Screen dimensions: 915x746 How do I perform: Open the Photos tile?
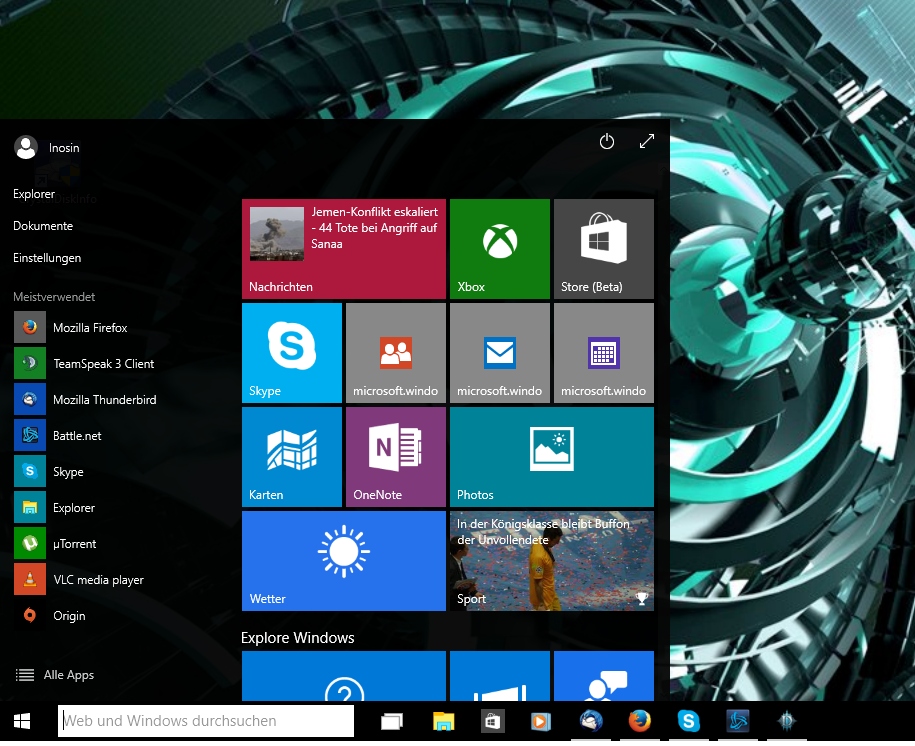pos(551,456)
